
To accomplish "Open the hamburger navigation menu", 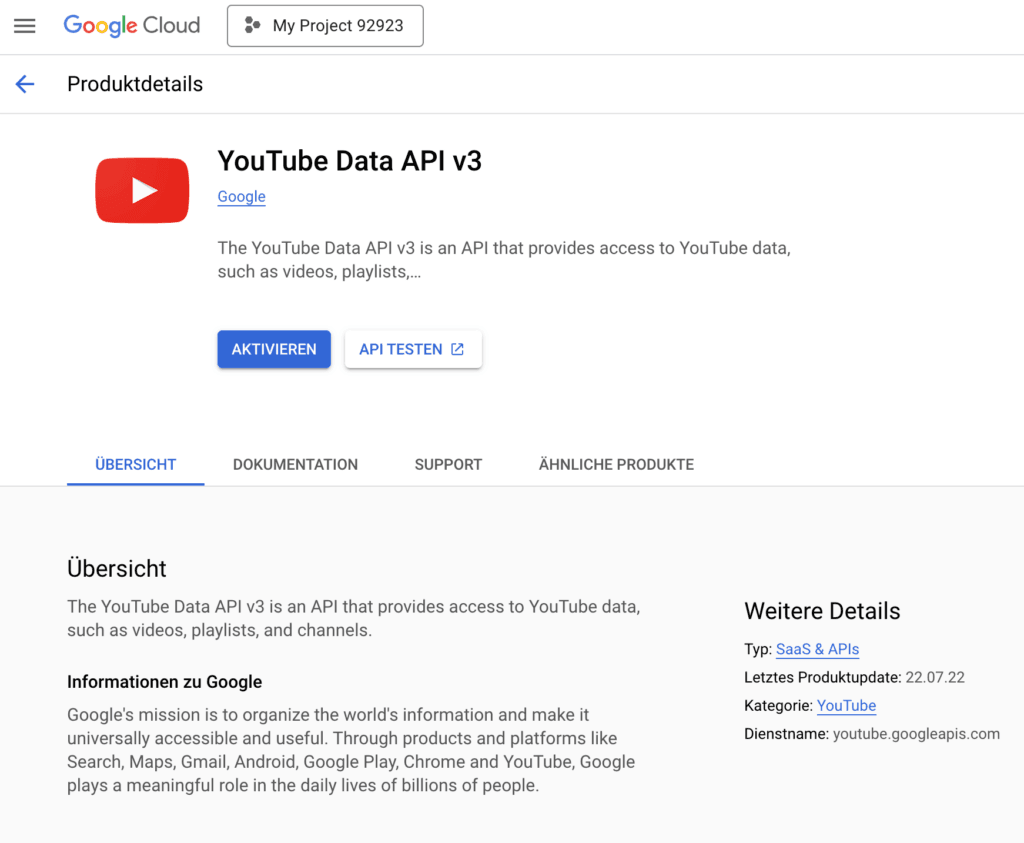I will point(25,26).
